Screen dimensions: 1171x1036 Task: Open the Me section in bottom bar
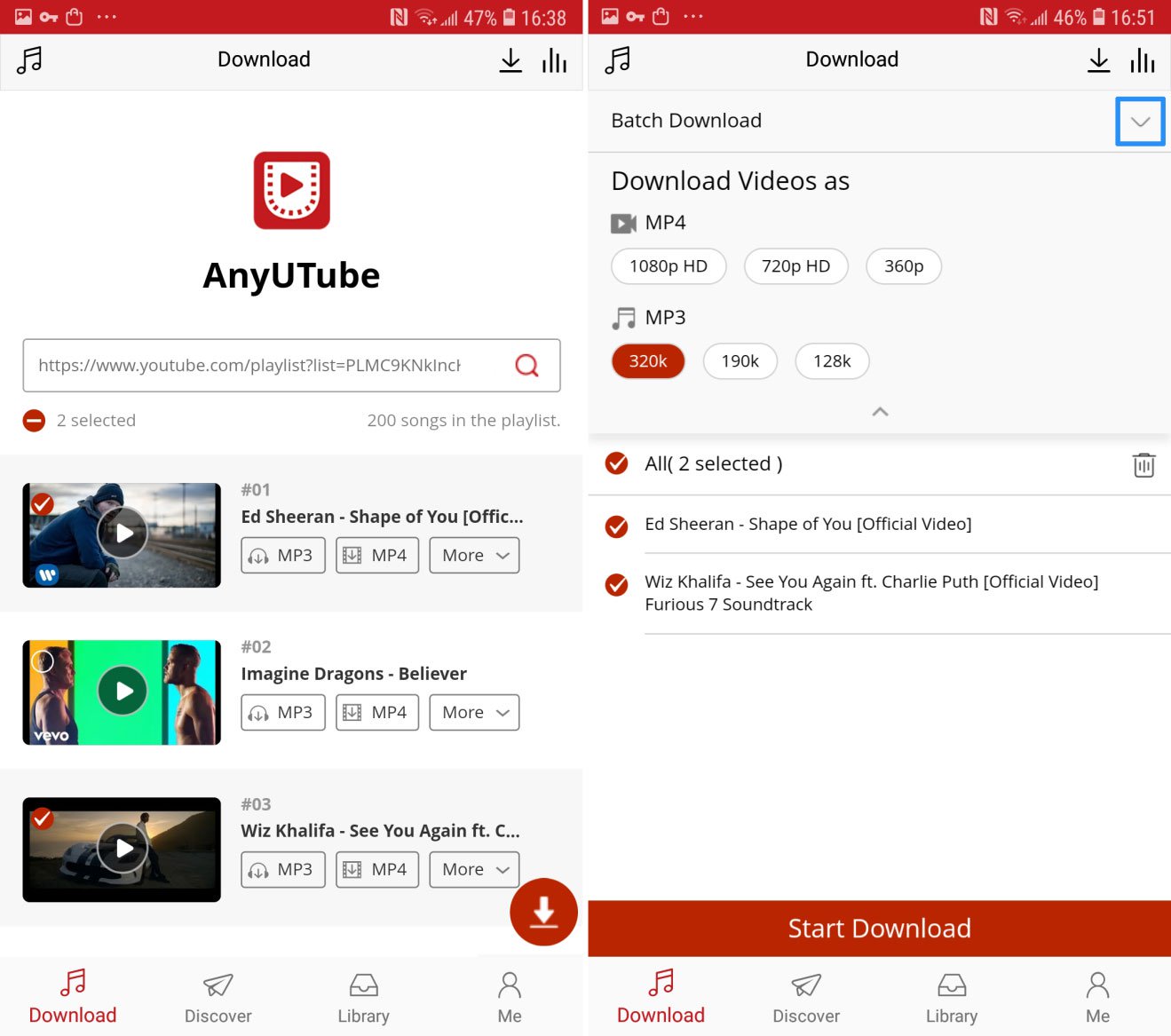coord(509,996)
